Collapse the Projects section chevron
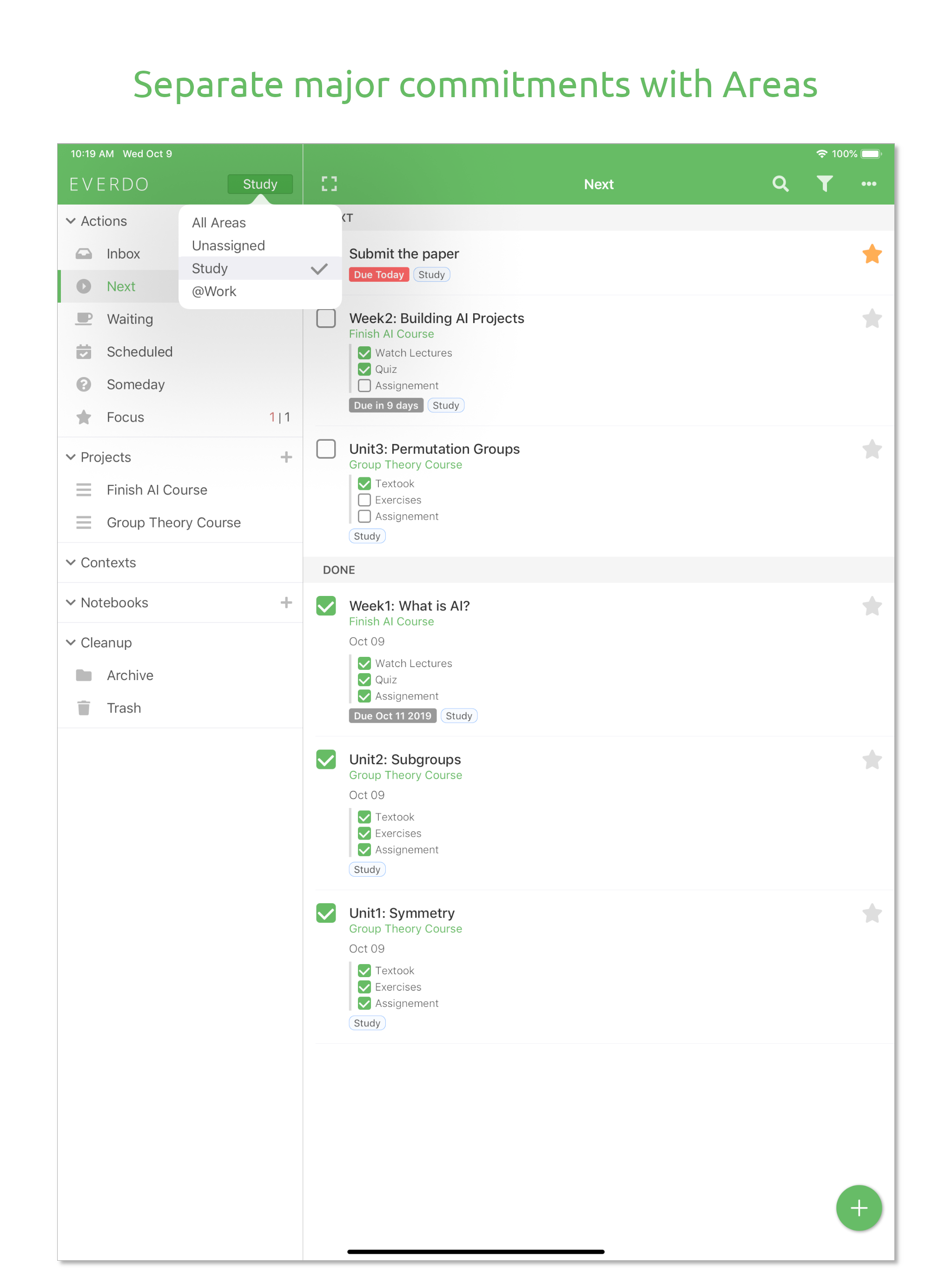Image resolution: width=952 pixels, height=1270 pixels. click(x=71, y=457)
